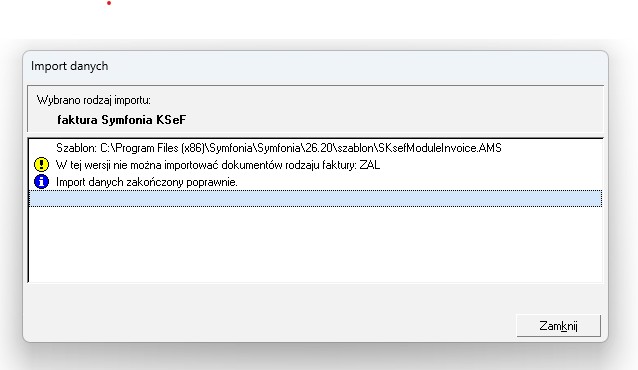This screenshot has width=638, height=370.
Task: Click the small red dot above the dialog
Action: coord(109,3)
